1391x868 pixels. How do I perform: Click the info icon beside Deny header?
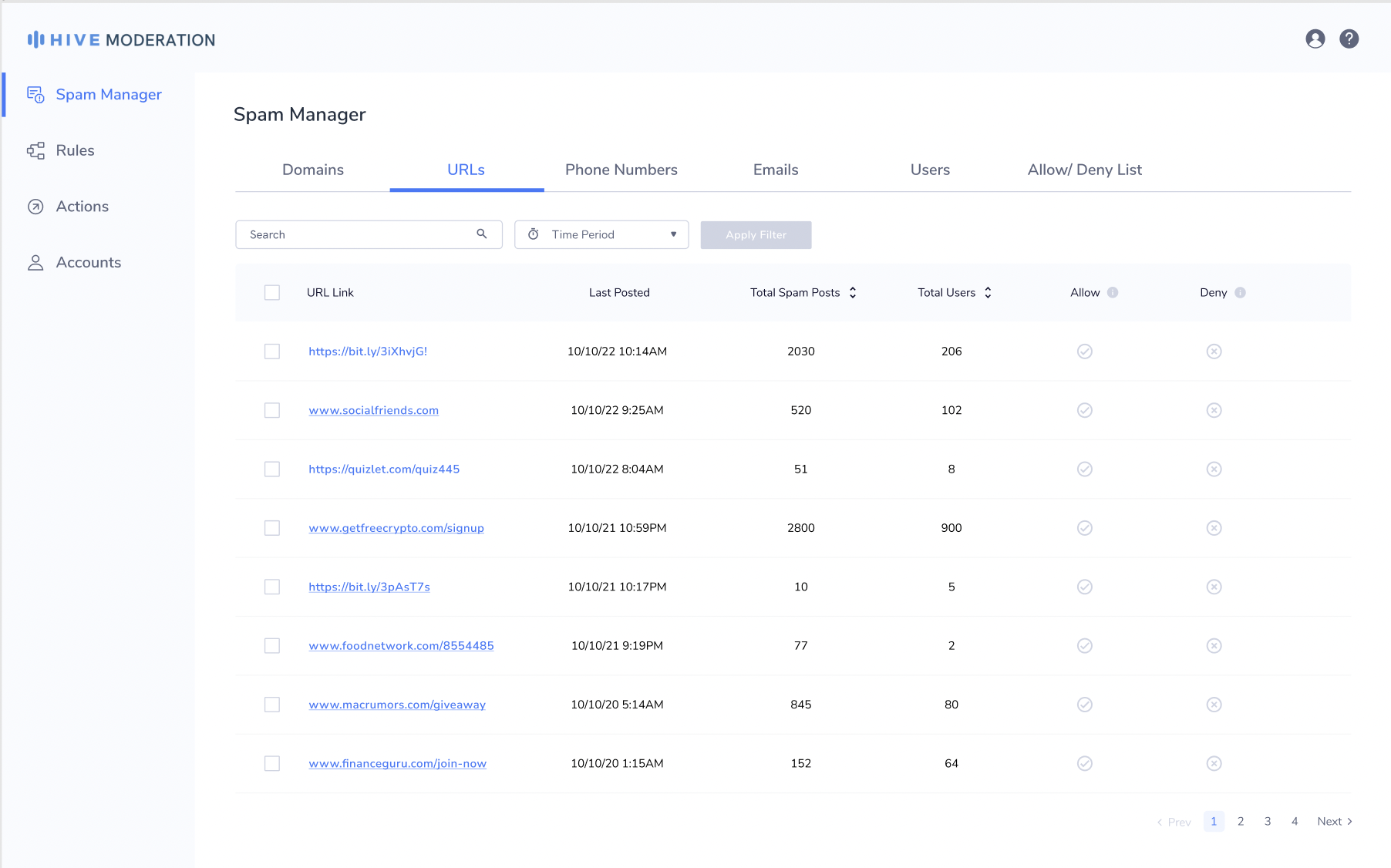click(1240, 293)
